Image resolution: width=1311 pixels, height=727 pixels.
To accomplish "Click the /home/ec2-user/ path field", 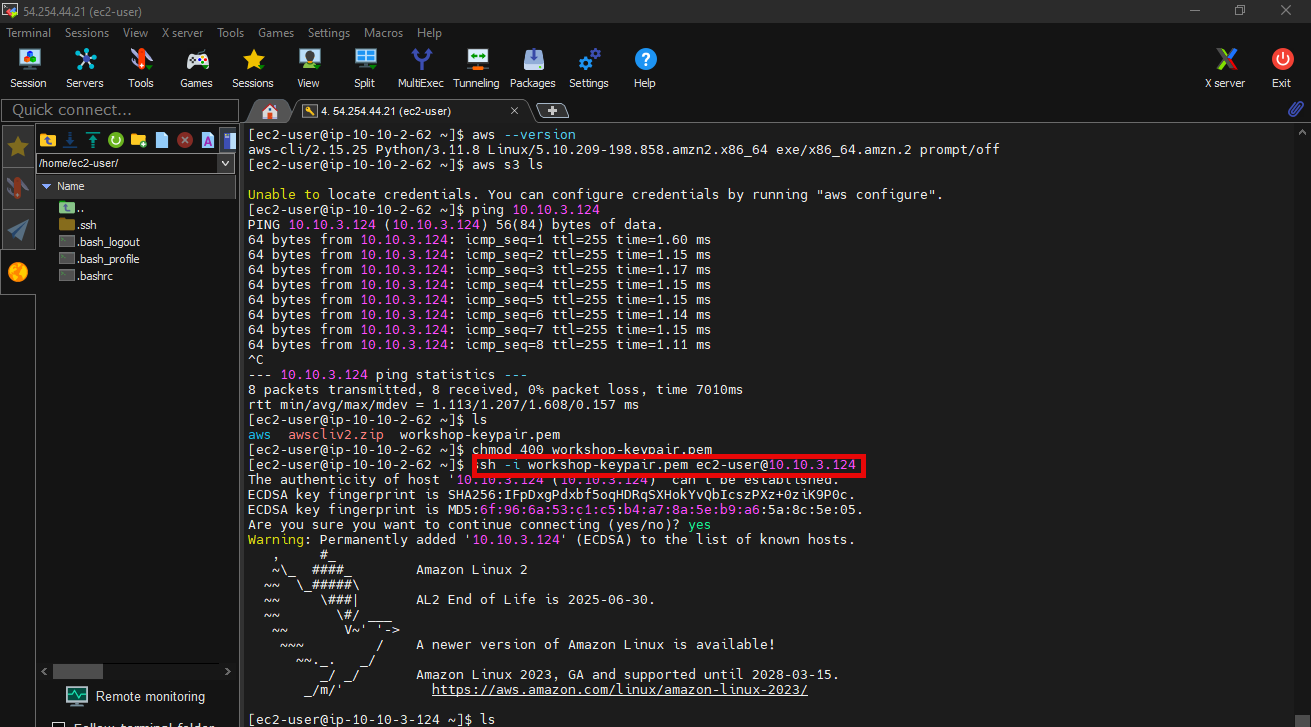I will point(127,163).
